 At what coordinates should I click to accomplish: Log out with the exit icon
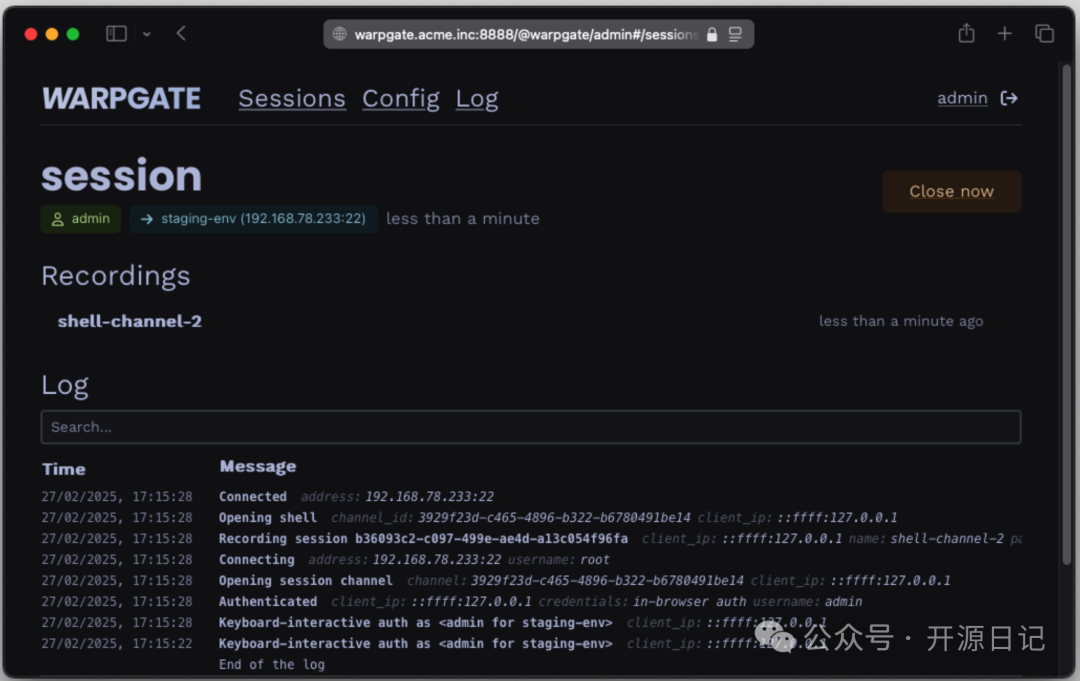[1009, 98]
